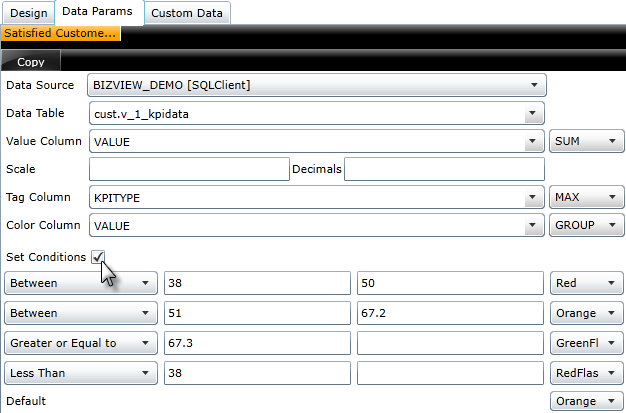Change the GROUP aggregate dropdown

586,225
